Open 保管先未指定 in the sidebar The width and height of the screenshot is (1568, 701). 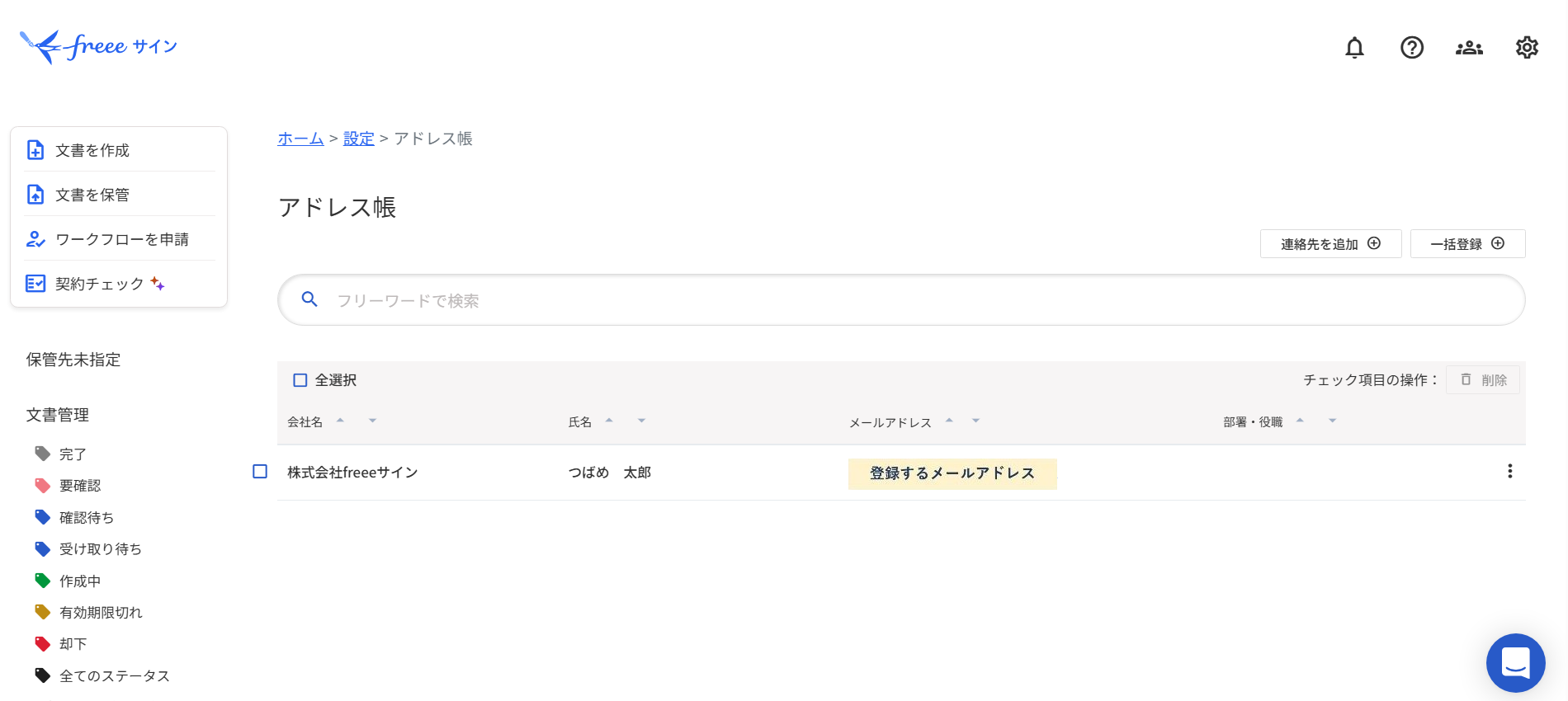click(x=73, y=360)
